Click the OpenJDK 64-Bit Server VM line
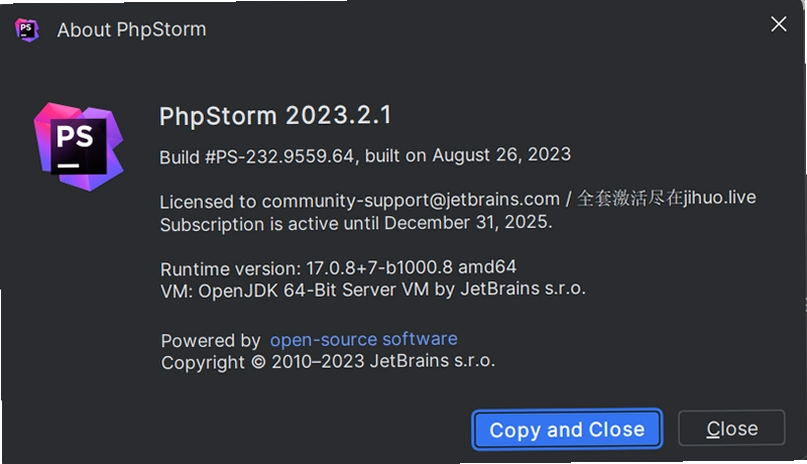 (x=373, y=290)
